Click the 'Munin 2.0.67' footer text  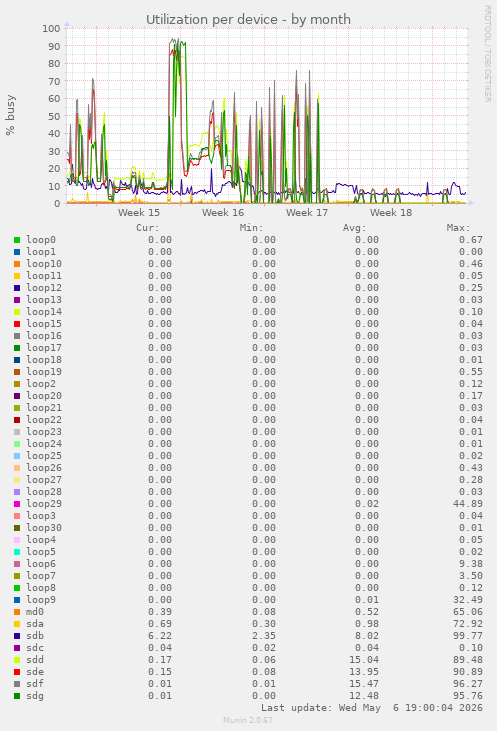[248, 720]
